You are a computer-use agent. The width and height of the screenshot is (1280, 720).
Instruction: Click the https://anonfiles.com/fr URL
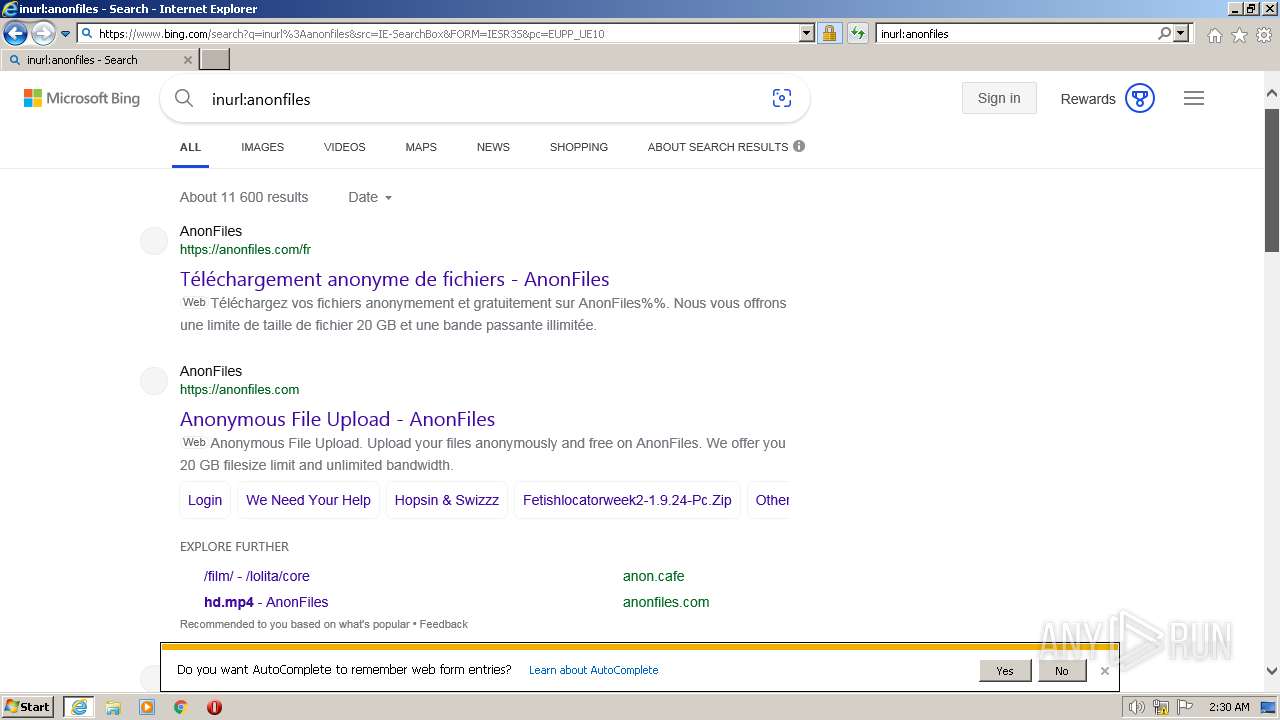click(245, 250)
